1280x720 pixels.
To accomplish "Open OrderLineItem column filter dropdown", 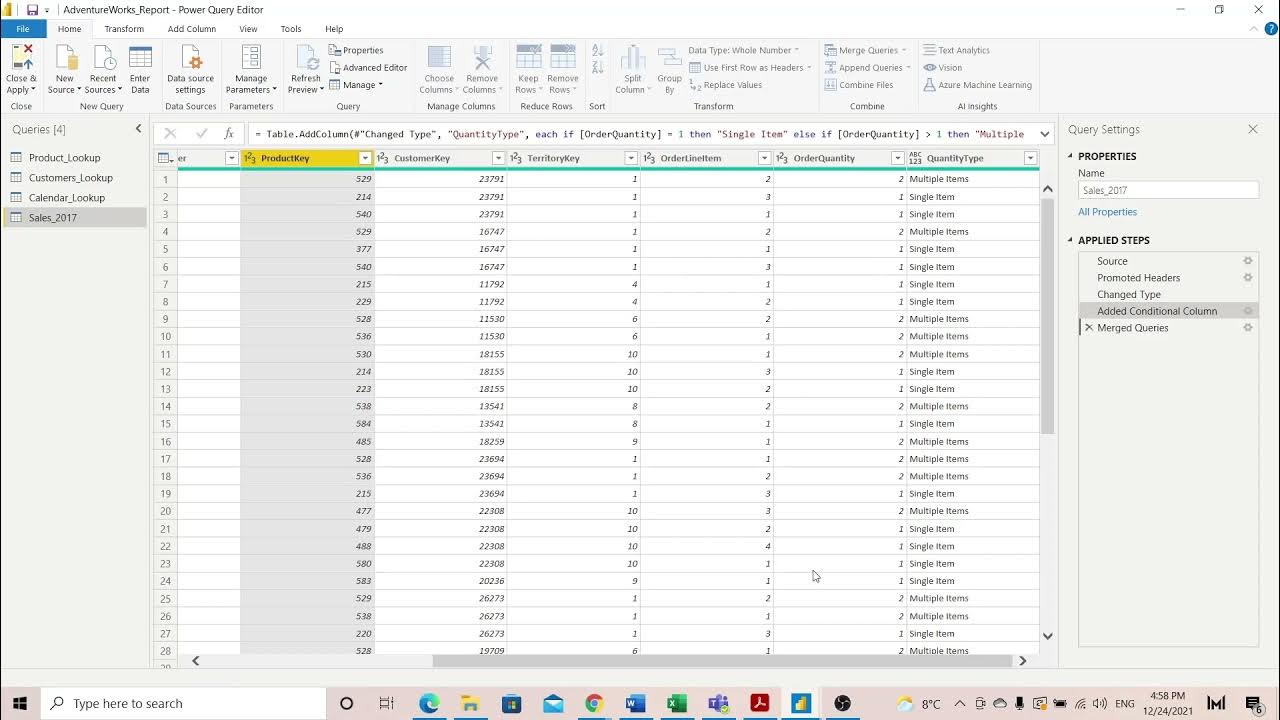I will (764, 158).
